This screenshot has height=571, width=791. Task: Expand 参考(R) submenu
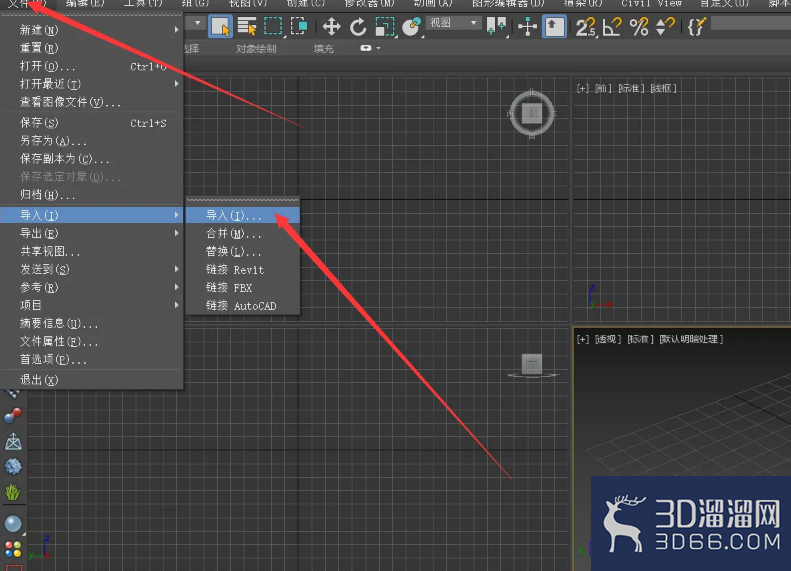[x=92, y=288]
